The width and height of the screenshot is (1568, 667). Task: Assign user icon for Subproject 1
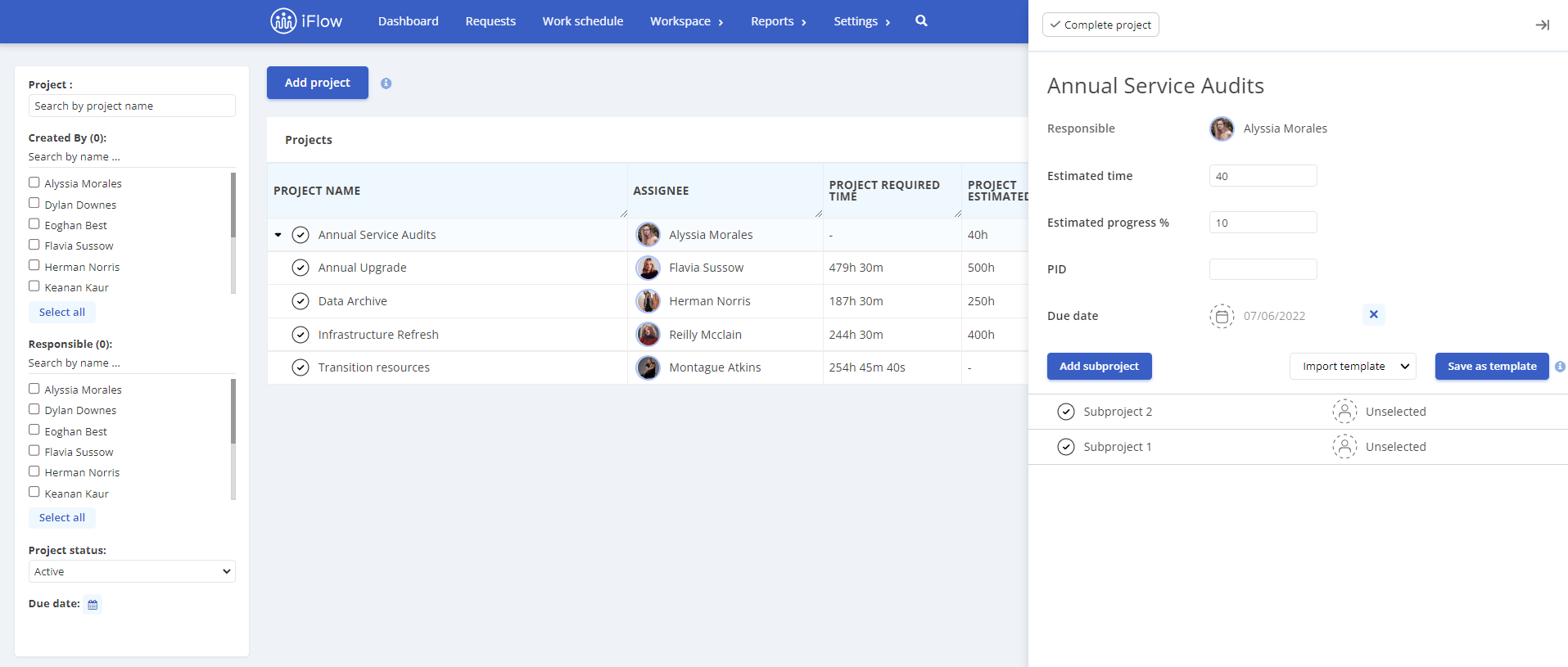pos(1344,446)
